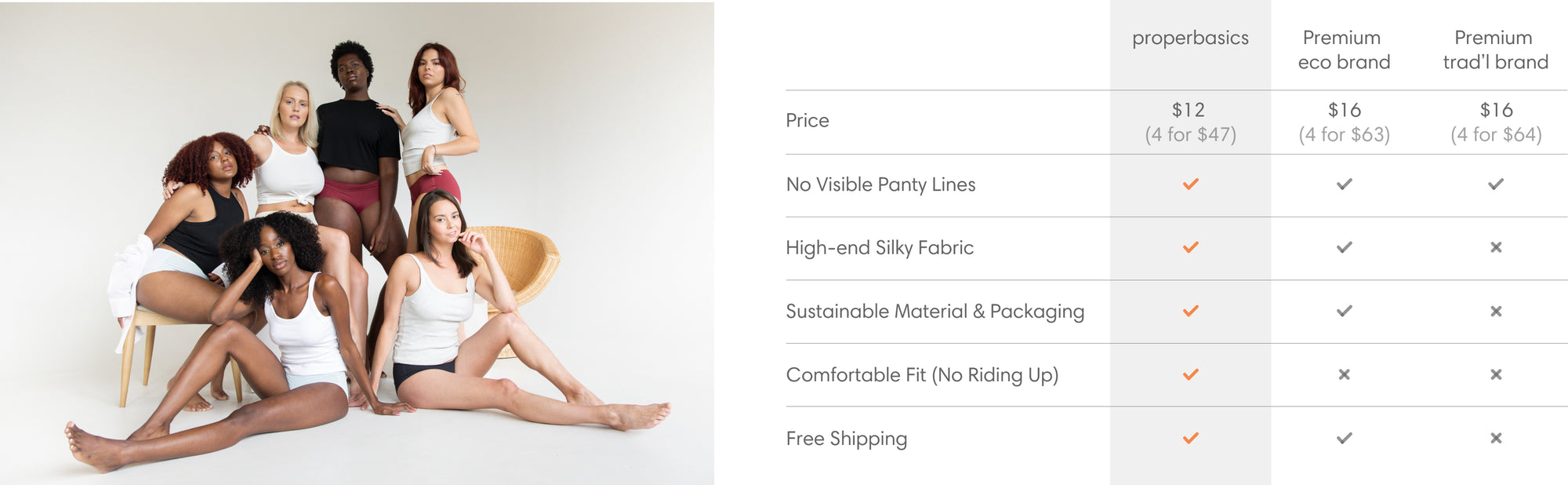1568x485 pixels.
Task: Click eco brand checkmark for Sustainable Material row
Action: coord(1344,311)
